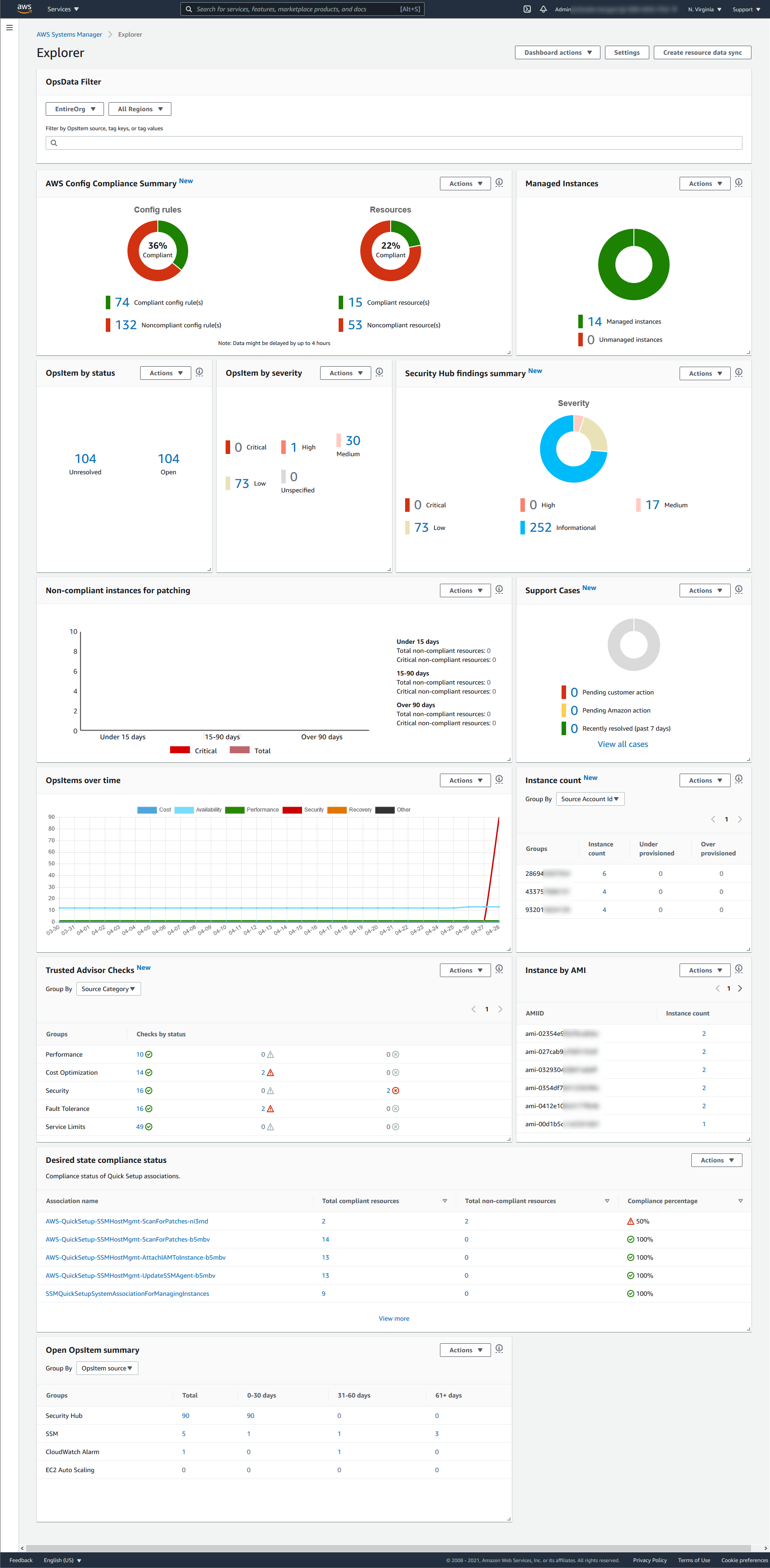Open Source Account Id group-by dropdown
The image size is (770, 1568).
coord(590,799)
